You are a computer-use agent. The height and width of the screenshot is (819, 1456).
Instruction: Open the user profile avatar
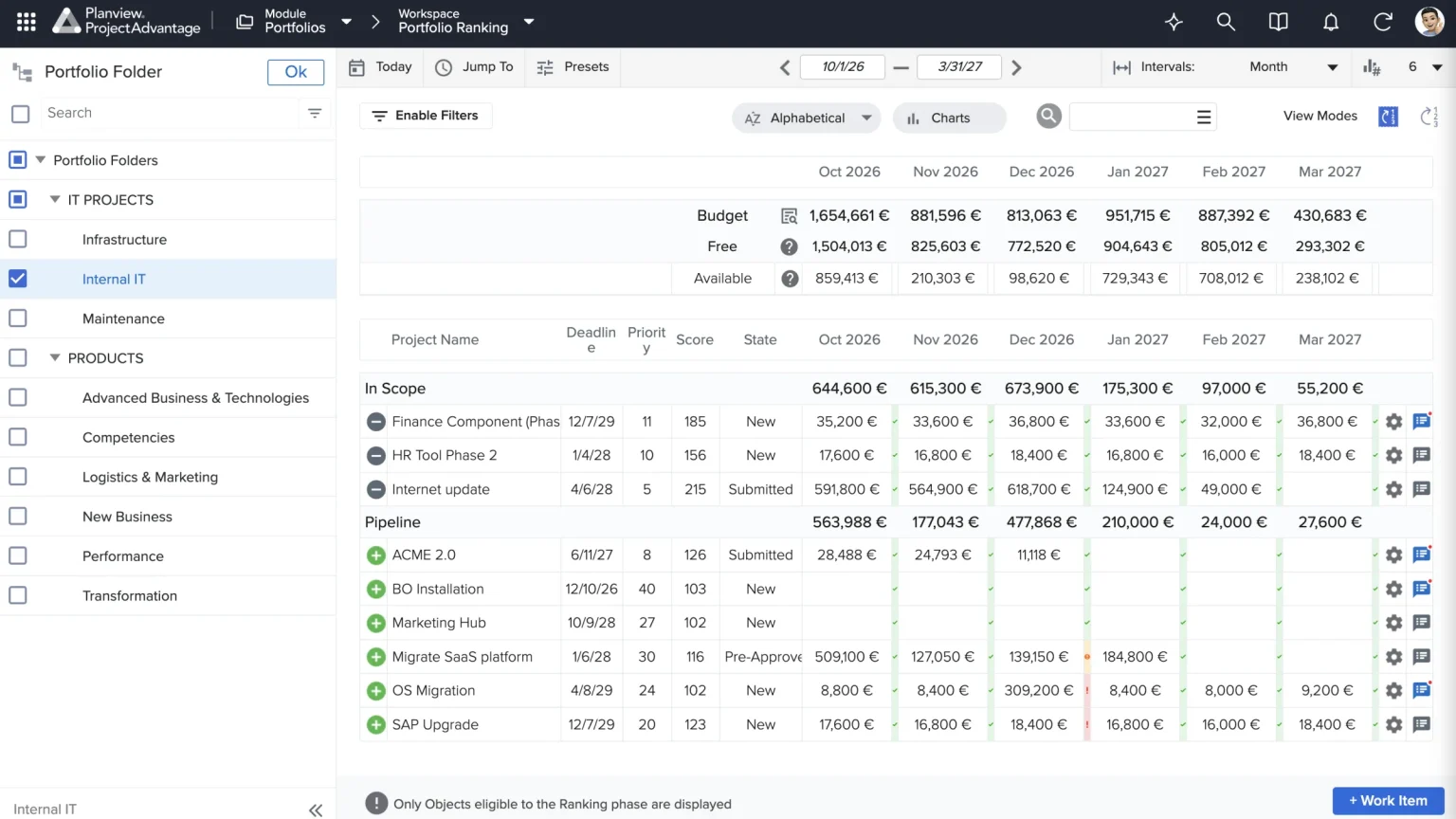pyautogui.click(x=1429, y=22)
